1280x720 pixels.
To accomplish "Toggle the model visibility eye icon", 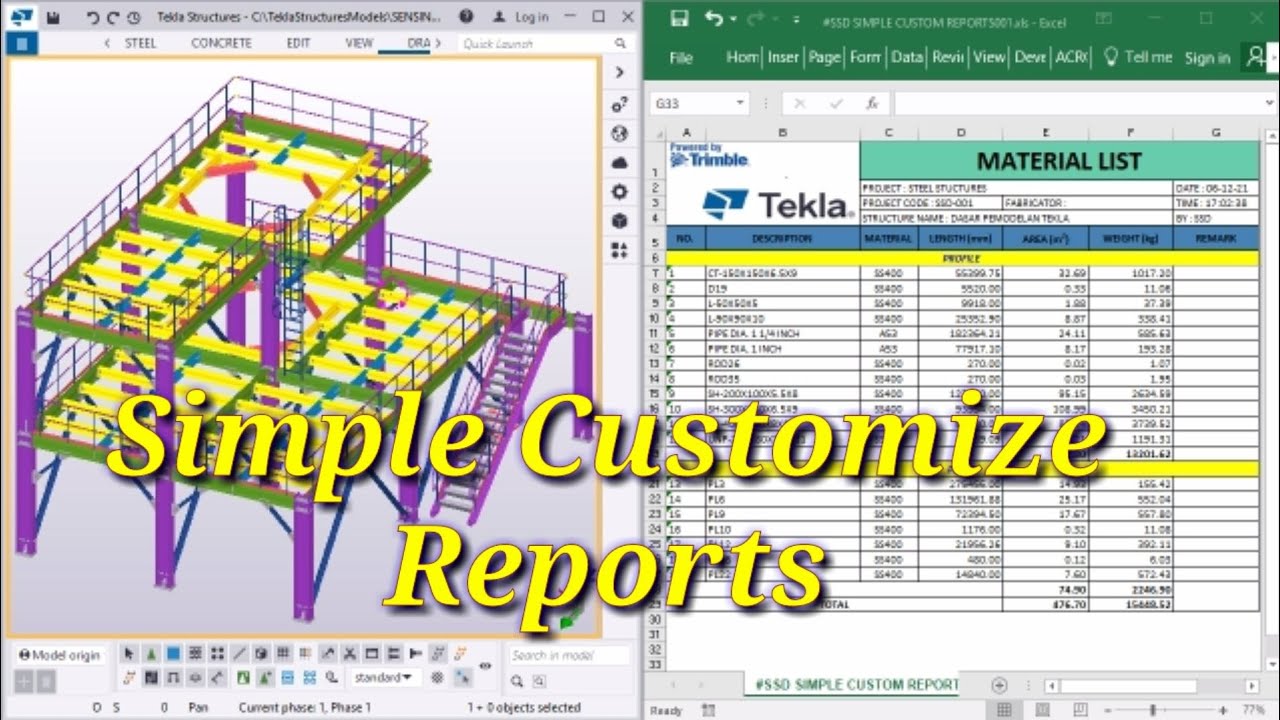I will 485,666.
